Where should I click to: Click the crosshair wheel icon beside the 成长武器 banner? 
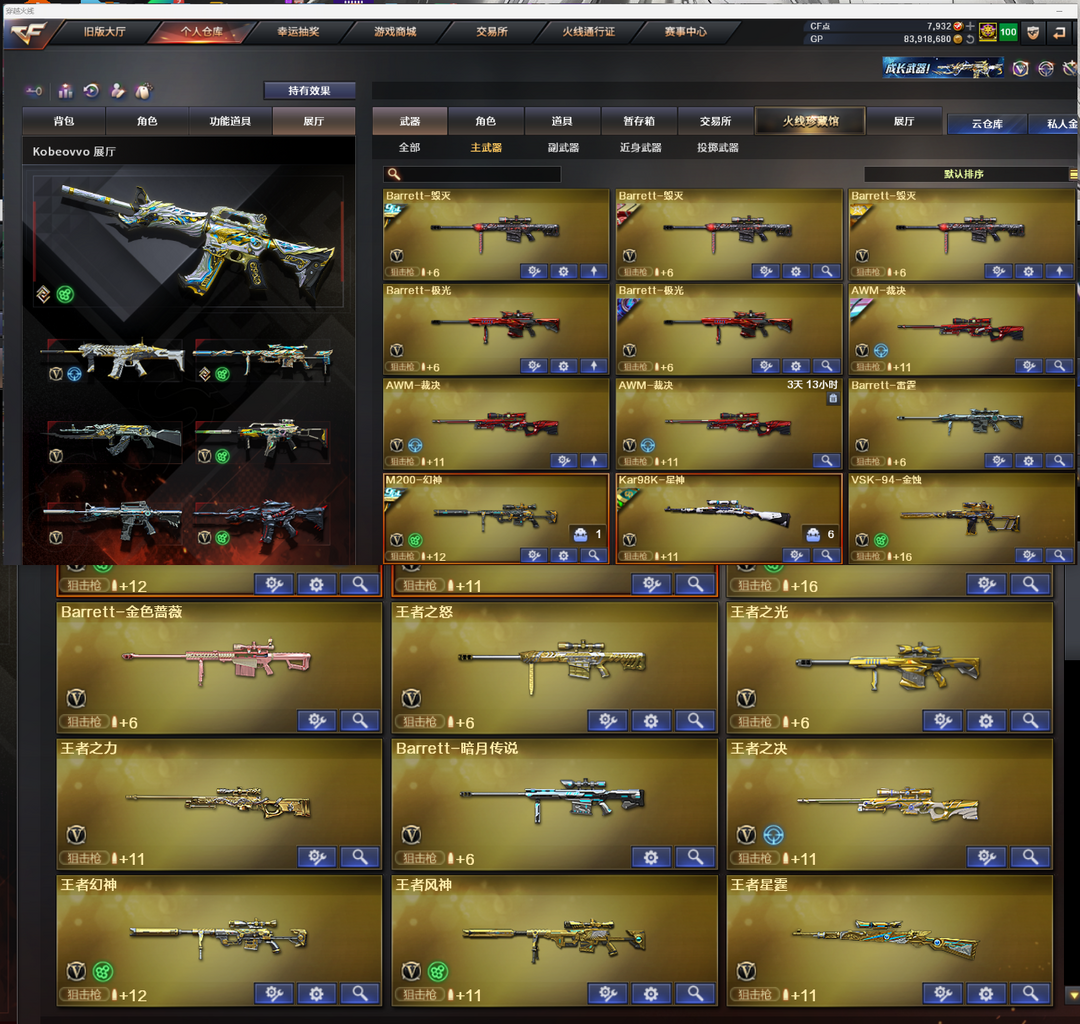[1046, 68]
